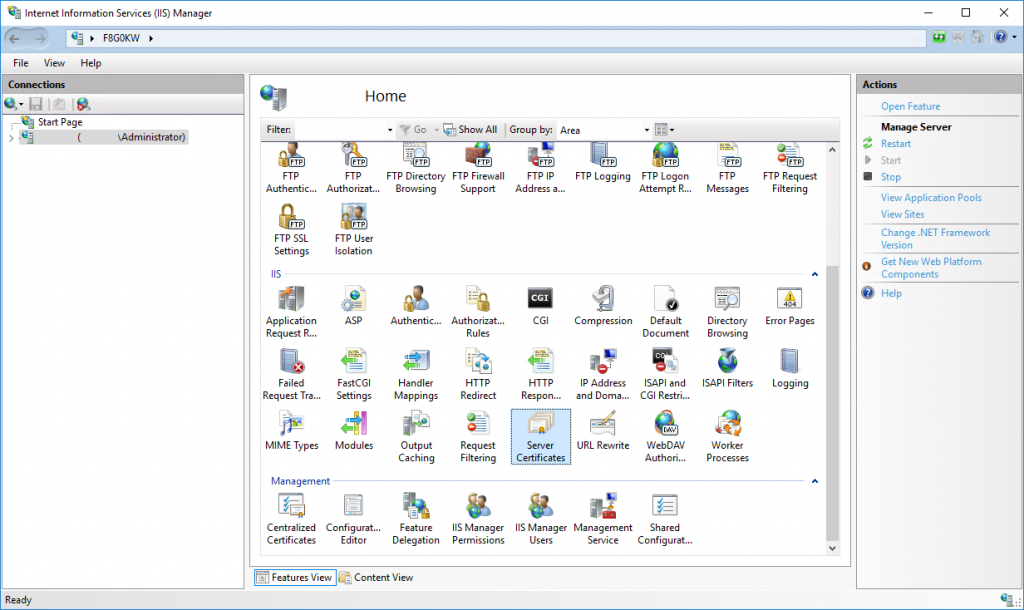Click the Restart action in Manage Server
The image size is (1024, 610).
895,143
